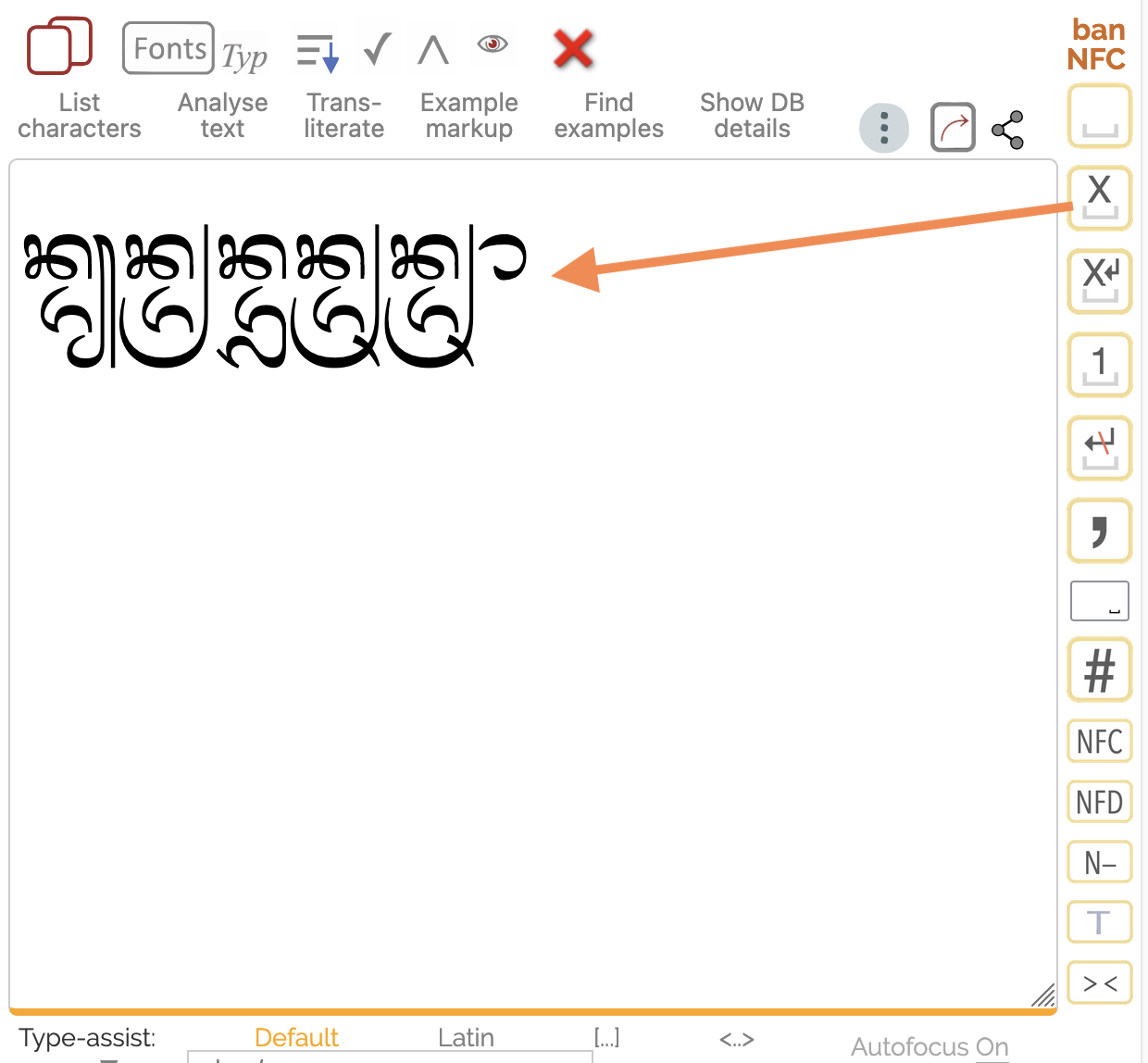Image resolution: width=1148 pixels, height=1063 pixels.
Task: Click the small input box on sidebar
Action: point(1100,601)
